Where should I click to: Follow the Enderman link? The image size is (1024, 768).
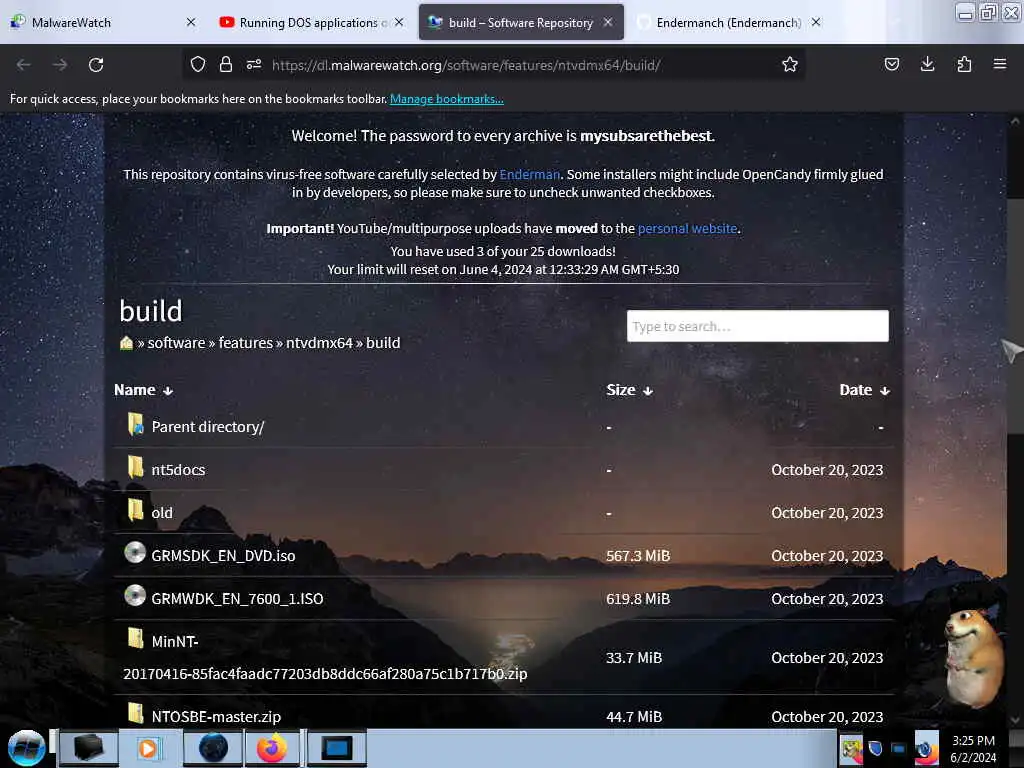(x=530, y=174)
